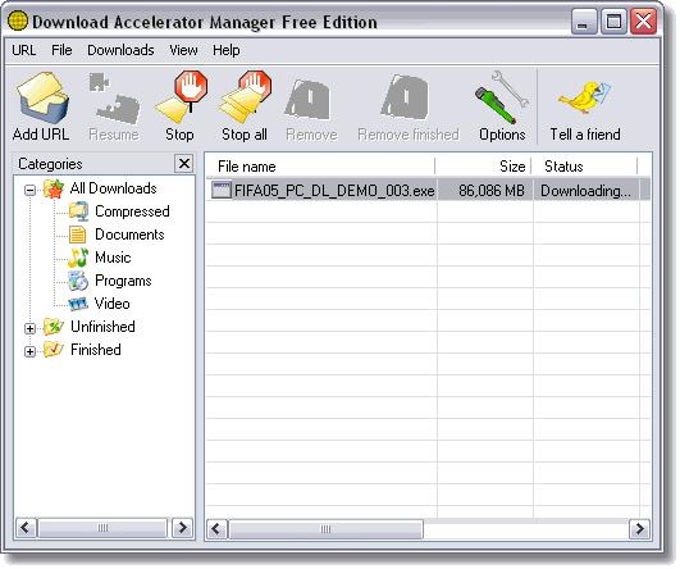Select the Documents category label
This screenshot has width=680, height=569.
point(130,235)
